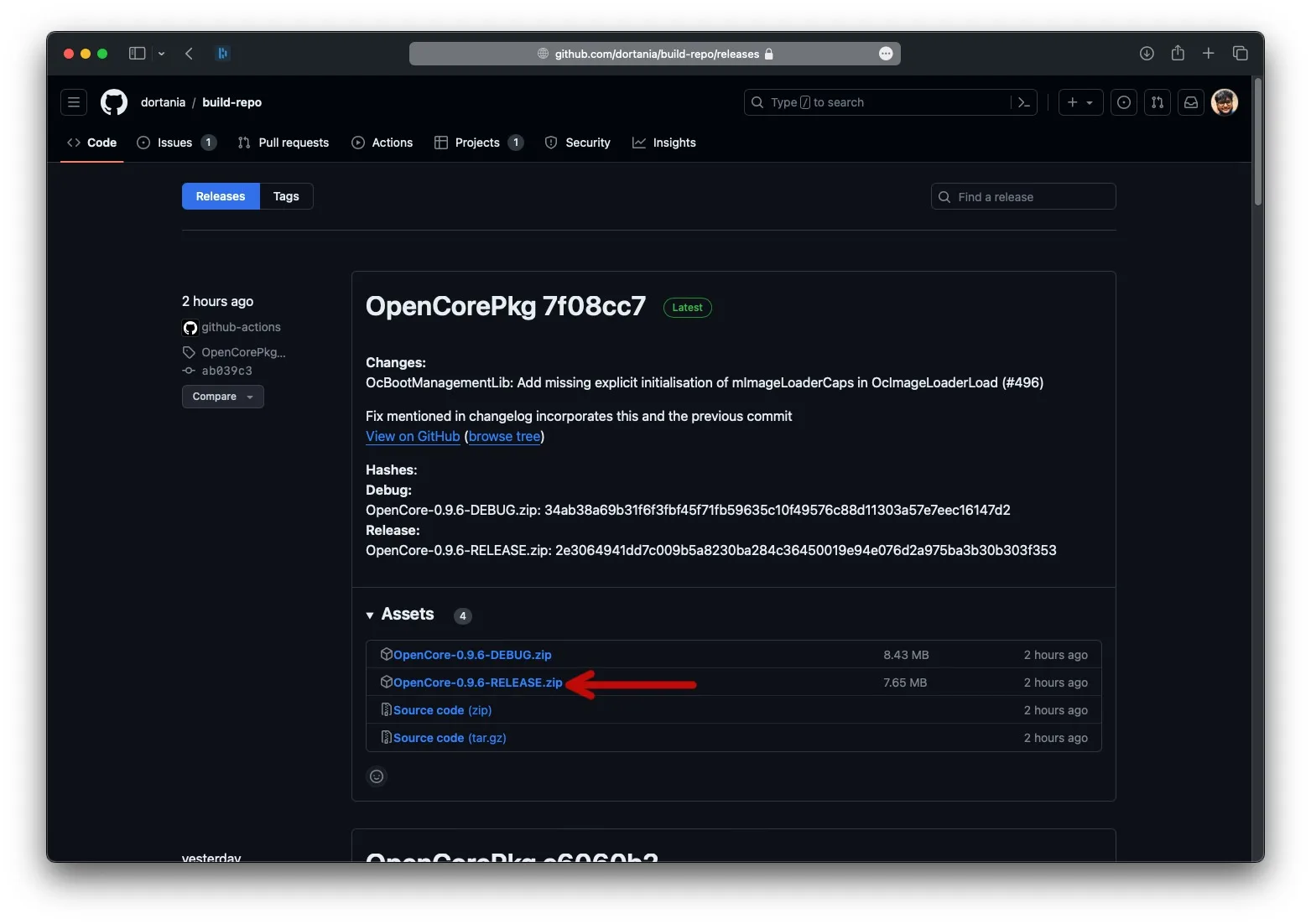1311x924 pixels.
Task: Click the Latest release badge
Action: [x=688, y=308]
